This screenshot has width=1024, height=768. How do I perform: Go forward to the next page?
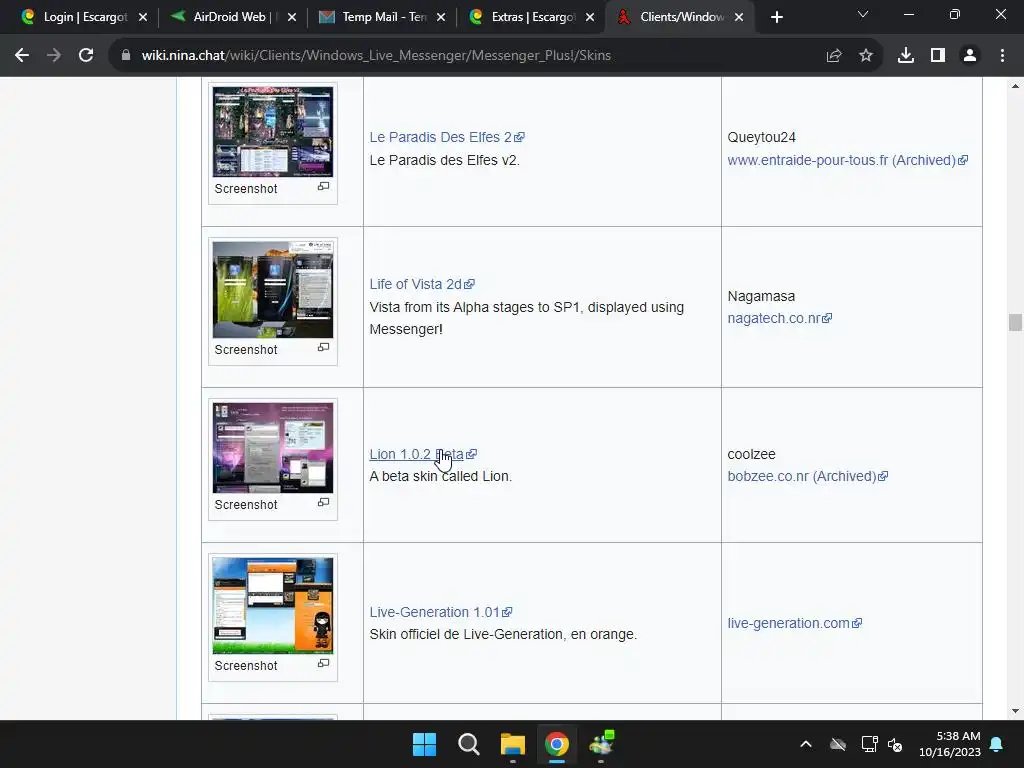(54, 56)
